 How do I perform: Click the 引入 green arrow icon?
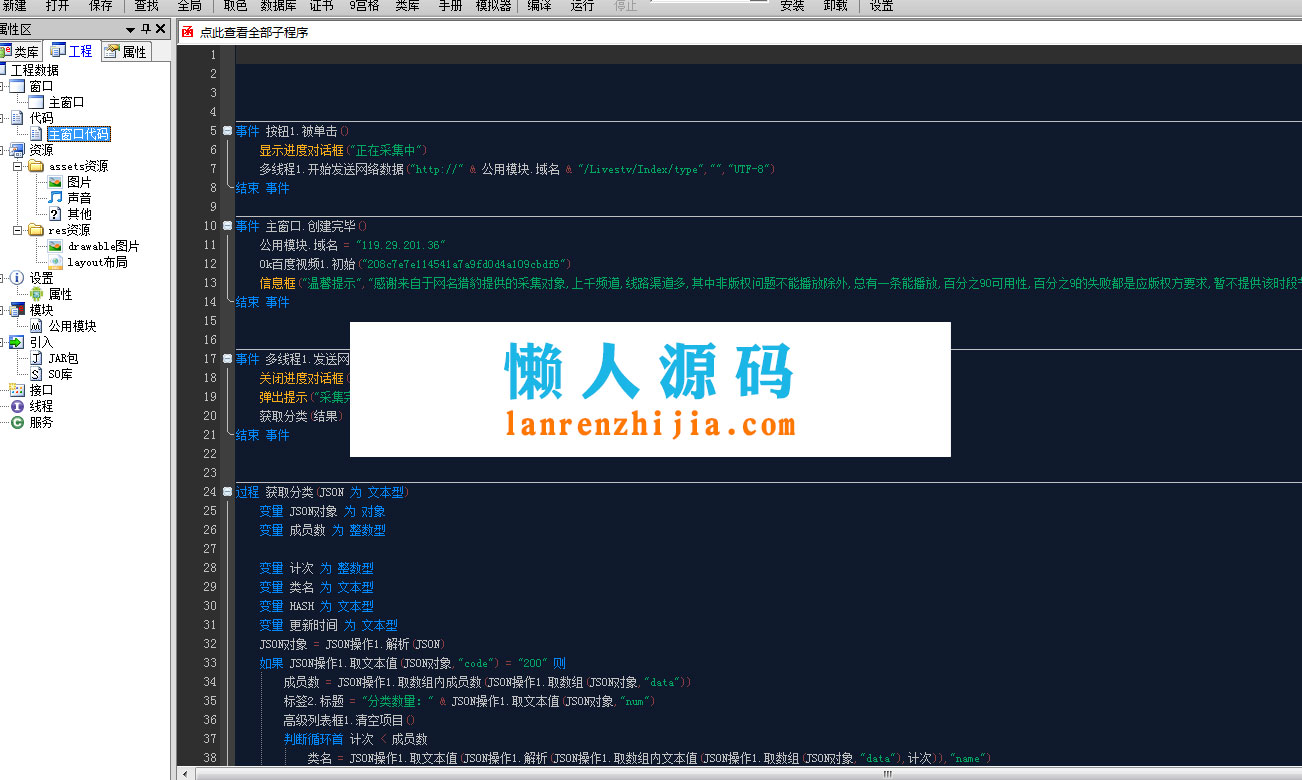click(x=17, y=342)
